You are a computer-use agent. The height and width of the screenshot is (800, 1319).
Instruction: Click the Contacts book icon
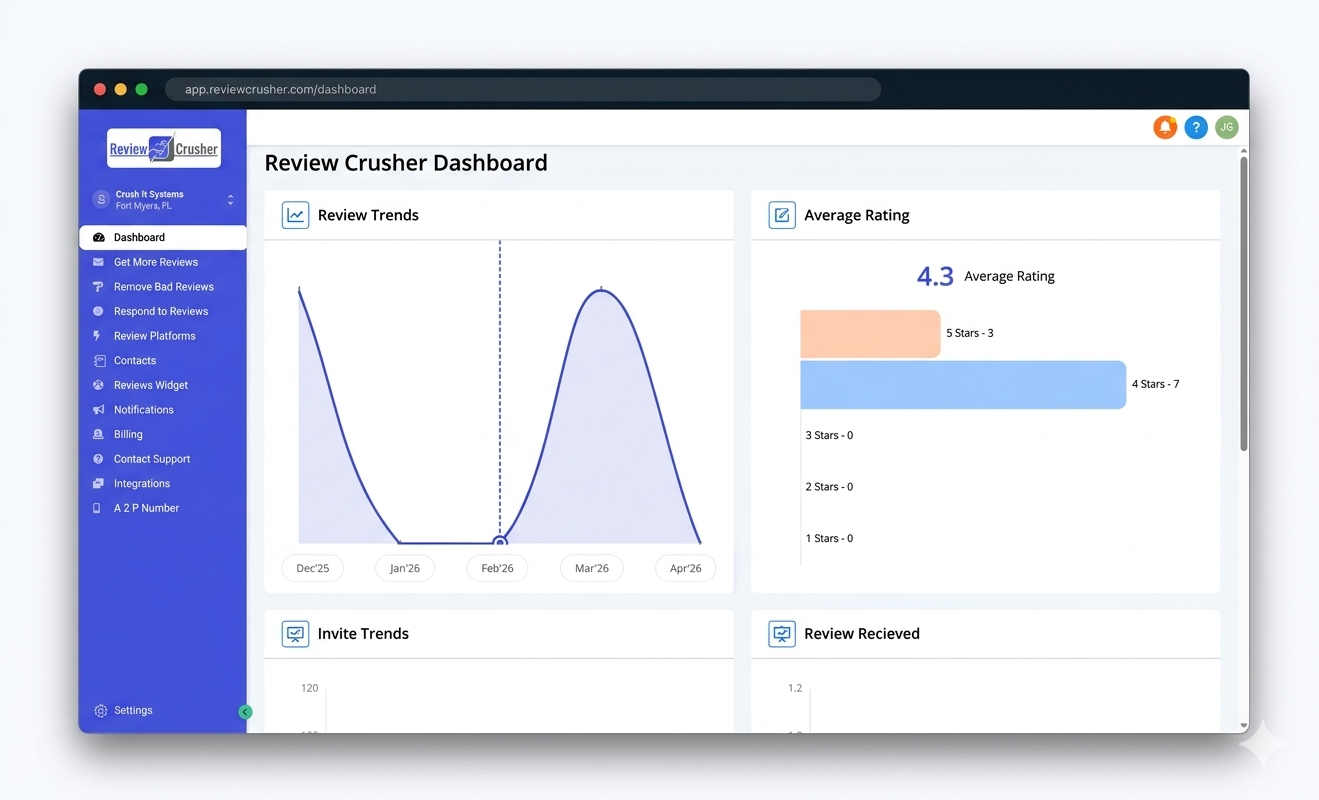(x=98, y=361)
